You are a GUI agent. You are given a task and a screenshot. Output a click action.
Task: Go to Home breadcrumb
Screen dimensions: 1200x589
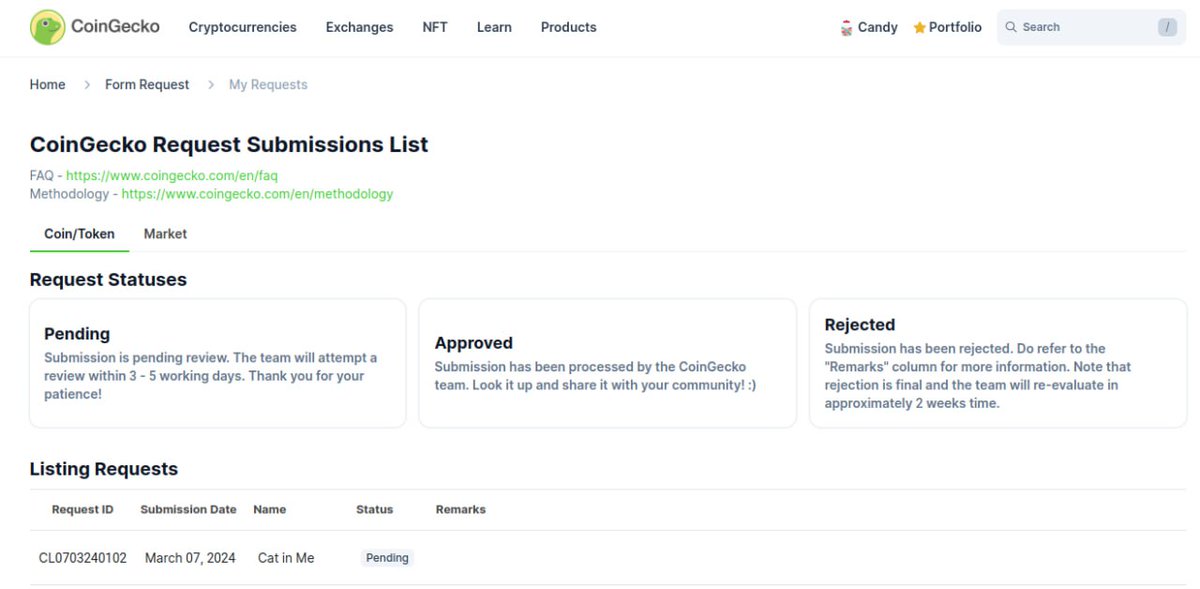[x=47, y=85]
